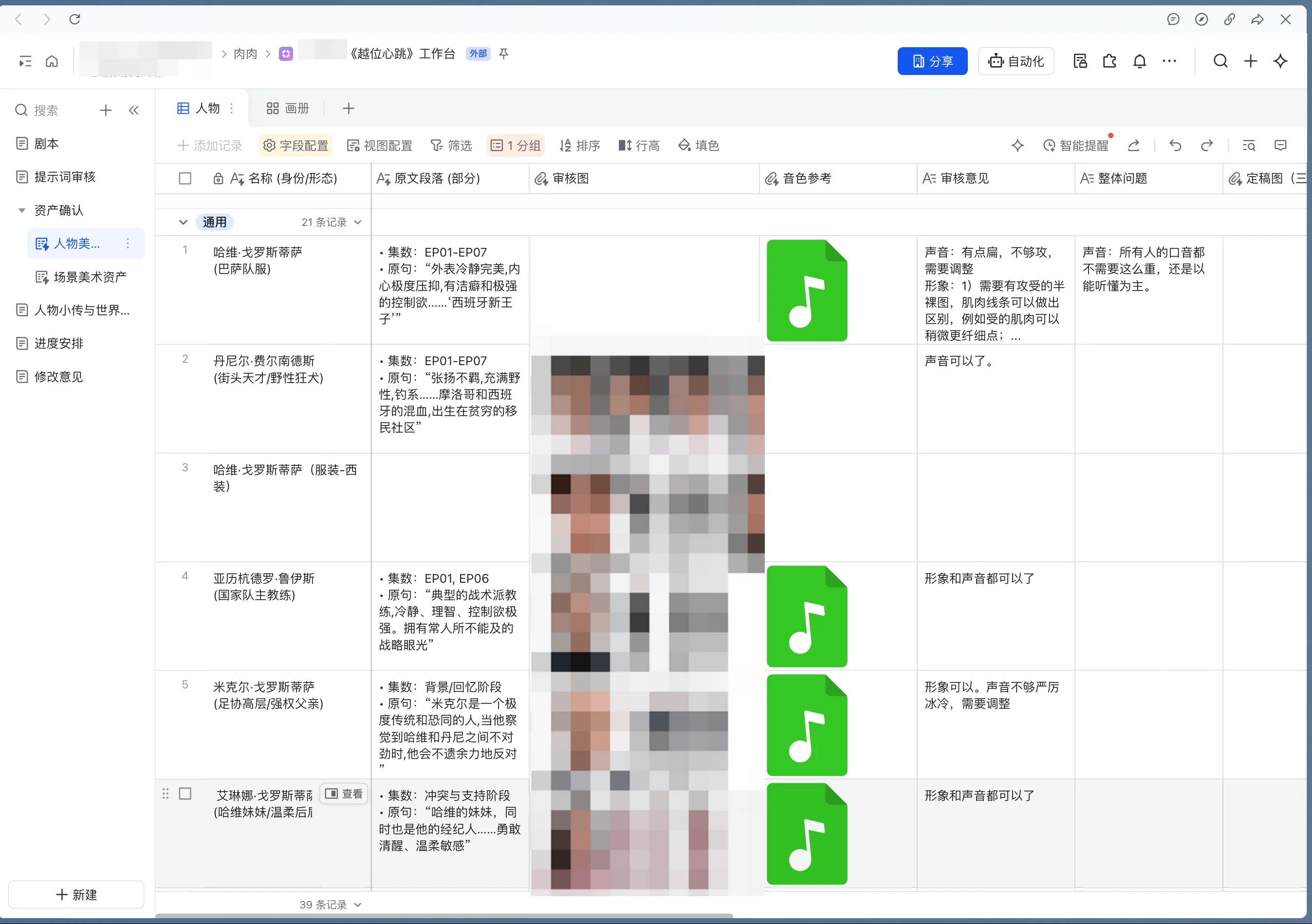Click the forward arrow share icon

(x=1257, y=19)
